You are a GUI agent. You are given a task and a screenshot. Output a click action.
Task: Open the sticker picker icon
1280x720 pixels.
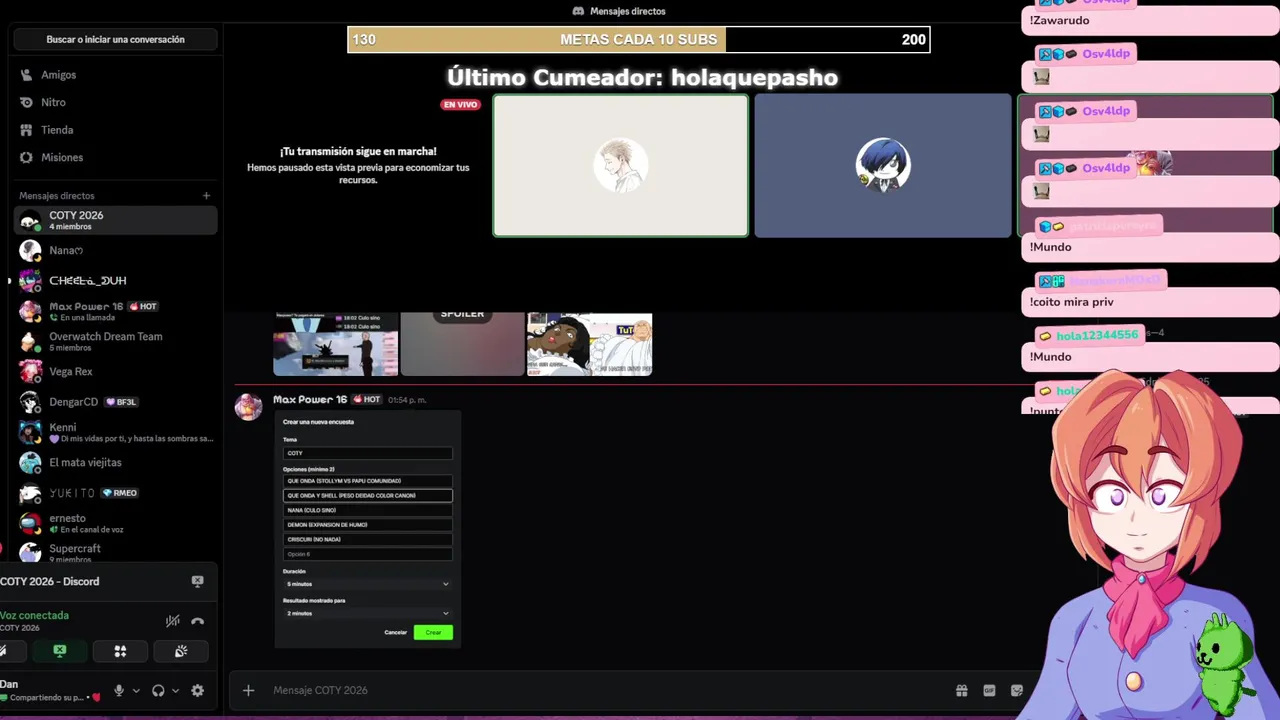1017,690
